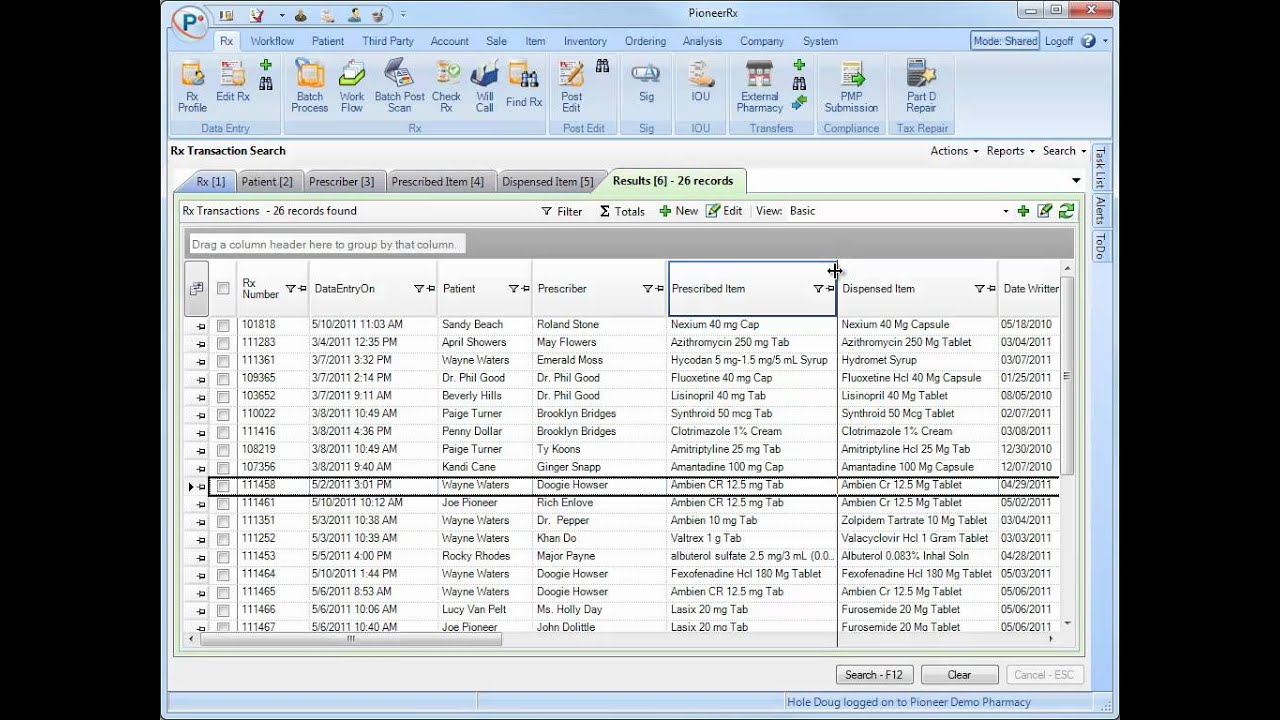Check the box for Rx 103652

(x=223, y=396)
